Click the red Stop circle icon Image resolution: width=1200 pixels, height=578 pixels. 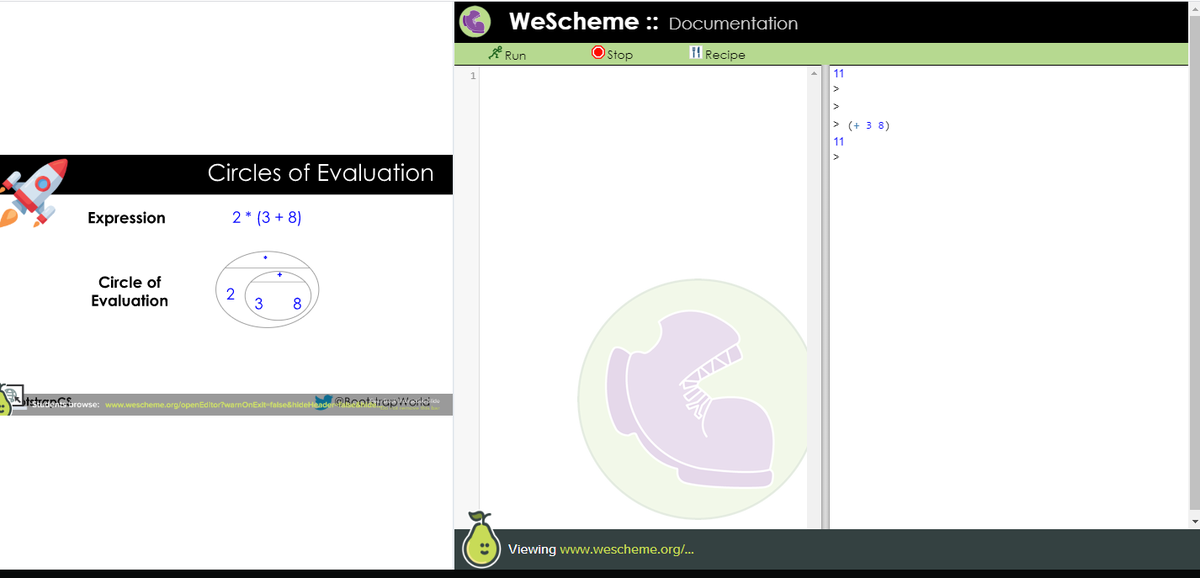tap(598, 54)
